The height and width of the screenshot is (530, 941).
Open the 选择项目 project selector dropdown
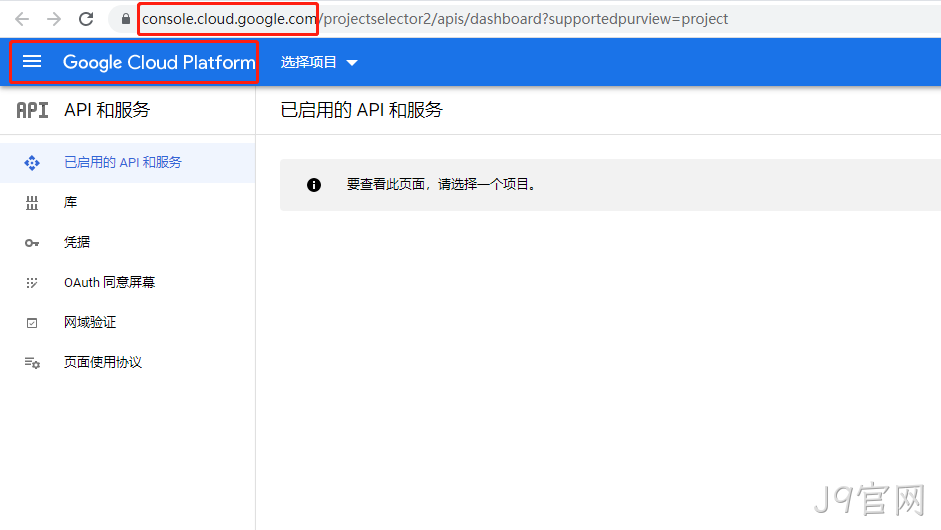coord(319,62)
